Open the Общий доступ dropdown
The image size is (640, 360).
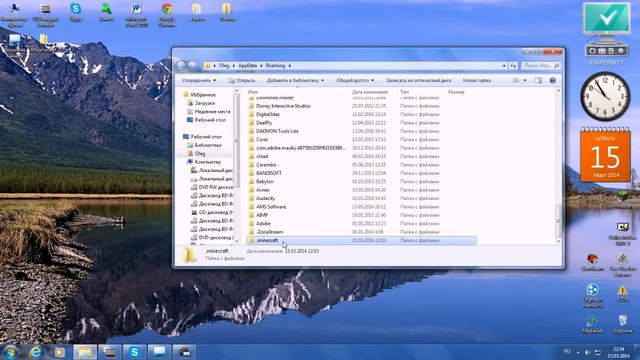point(355,80)
